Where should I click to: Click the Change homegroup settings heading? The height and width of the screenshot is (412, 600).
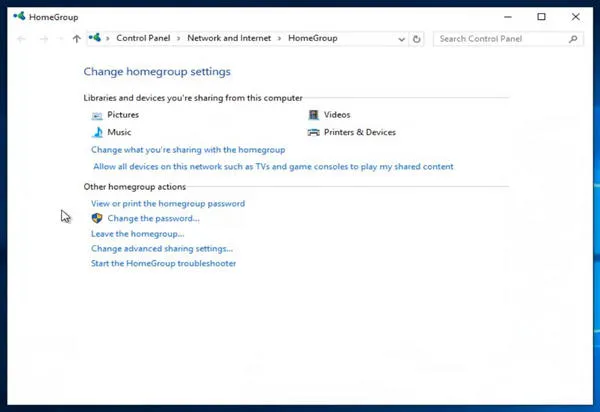pos(157,72)
